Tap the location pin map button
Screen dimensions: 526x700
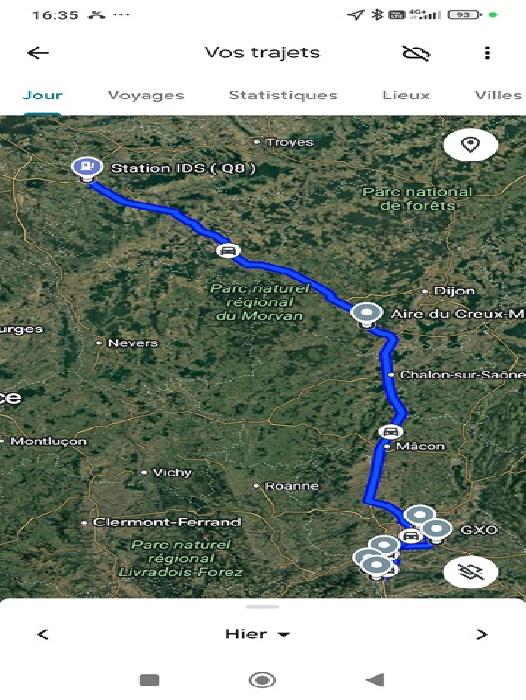click(471, 145)
